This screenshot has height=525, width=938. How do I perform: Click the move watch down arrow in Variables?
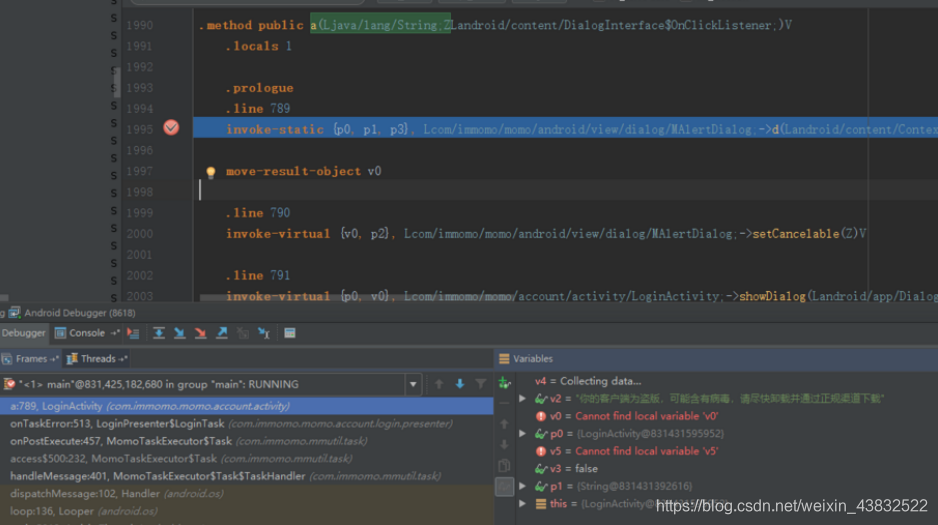coord(504,444)
